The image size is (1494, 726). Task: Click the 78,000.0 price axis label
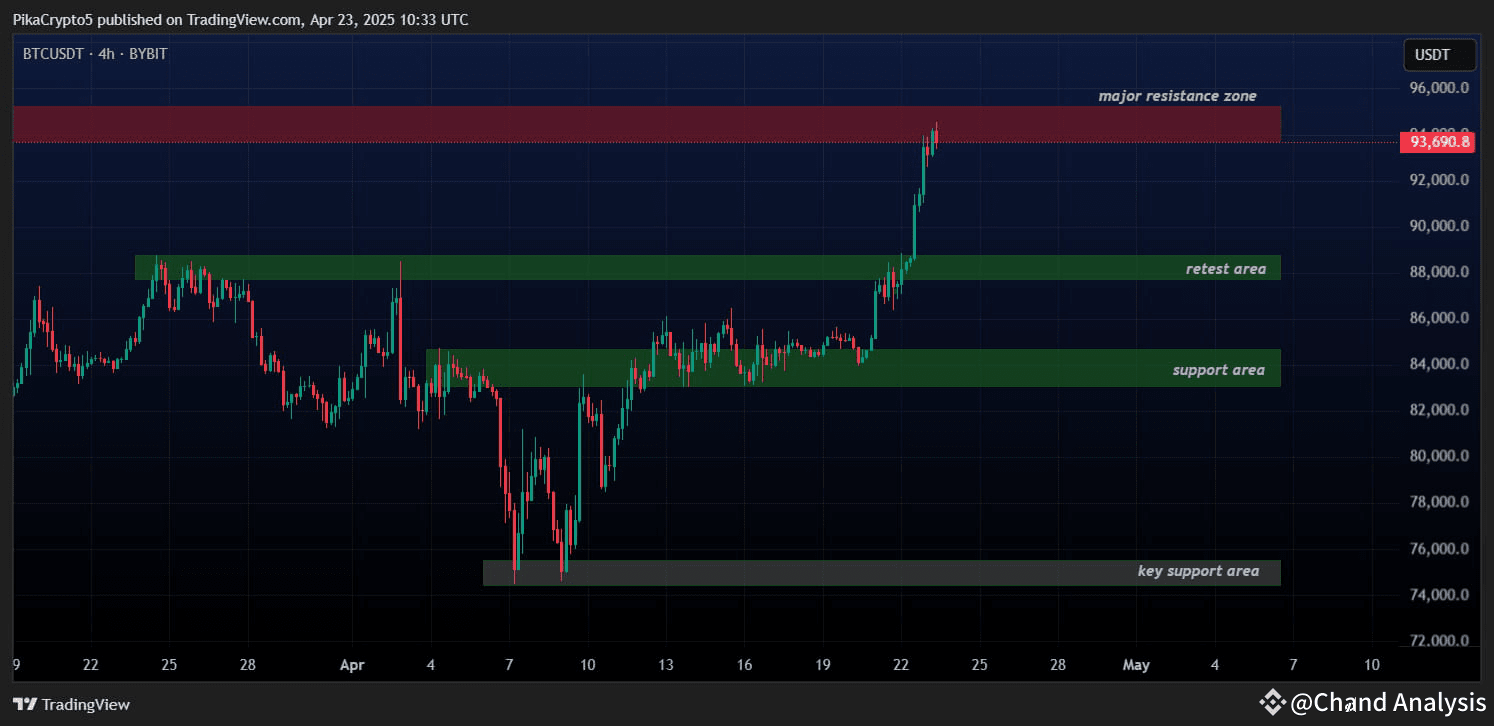1439,502
